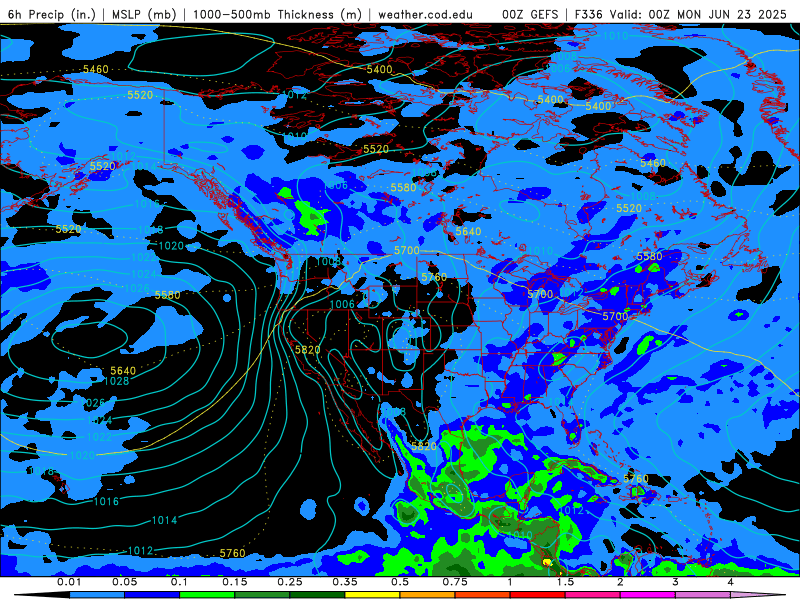Click the 'MSLP (mb)' header label
The width and height of the screenshot is (800, 600).
click(144, 14)
